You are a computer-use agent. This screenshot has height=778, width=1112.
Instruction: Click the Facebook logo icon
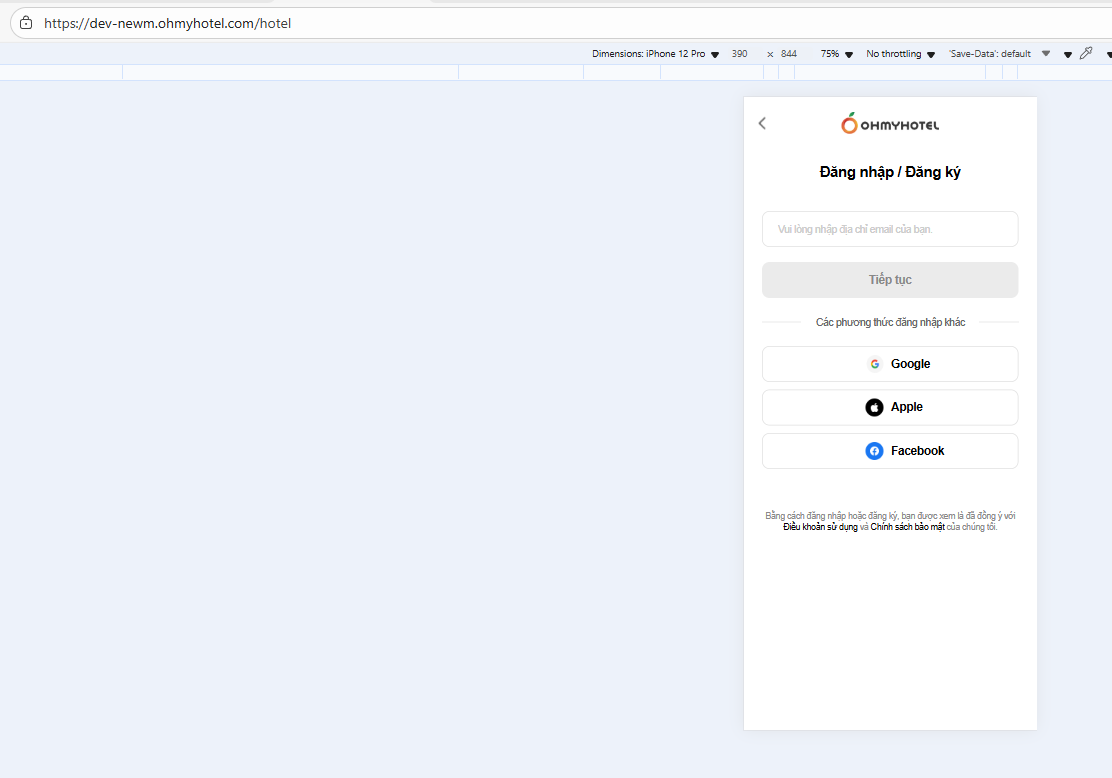[874, 451]
